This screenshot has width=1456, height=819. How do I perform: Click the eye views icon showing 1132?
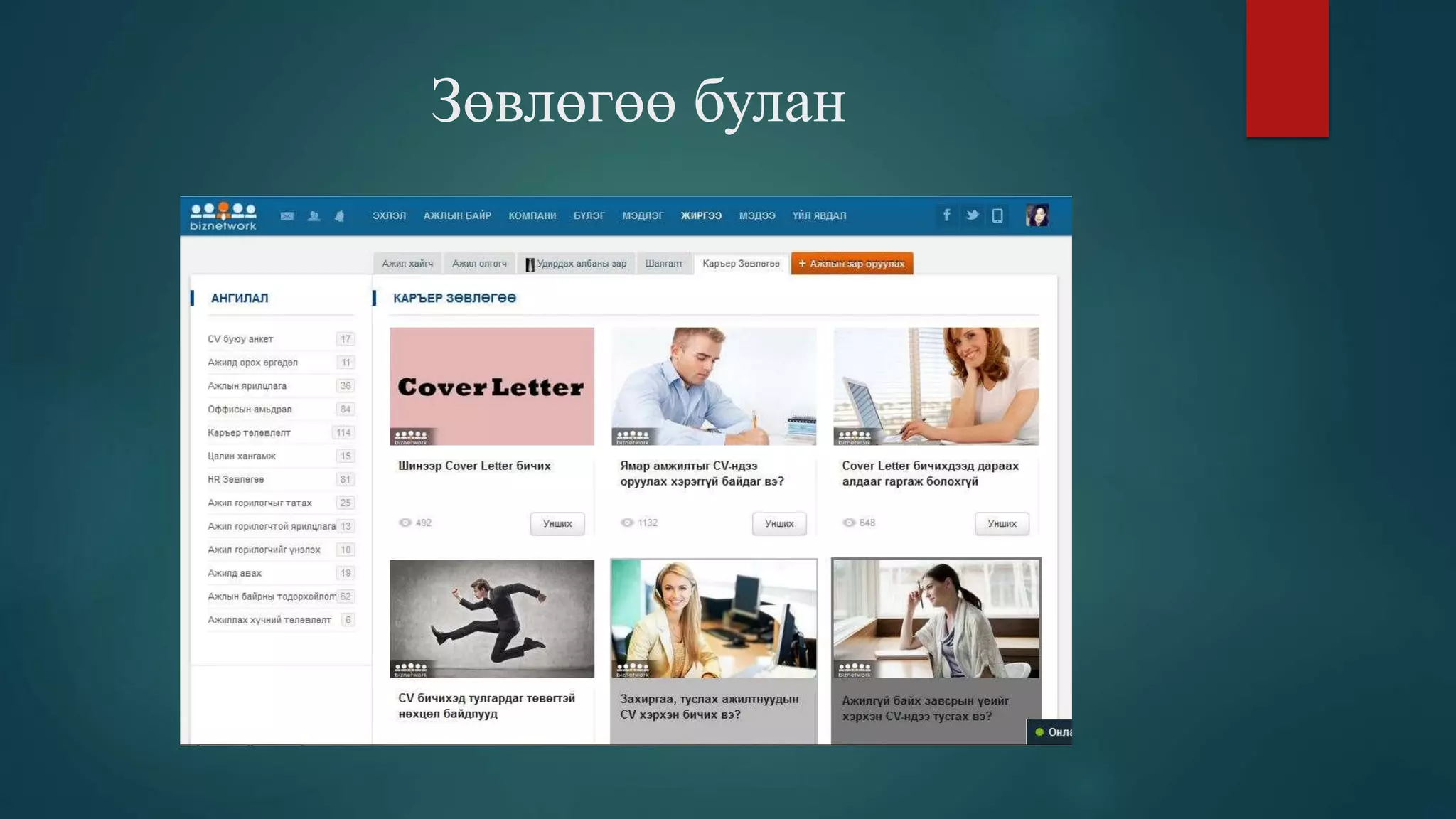pyautogui.click(x=627, y=523)
